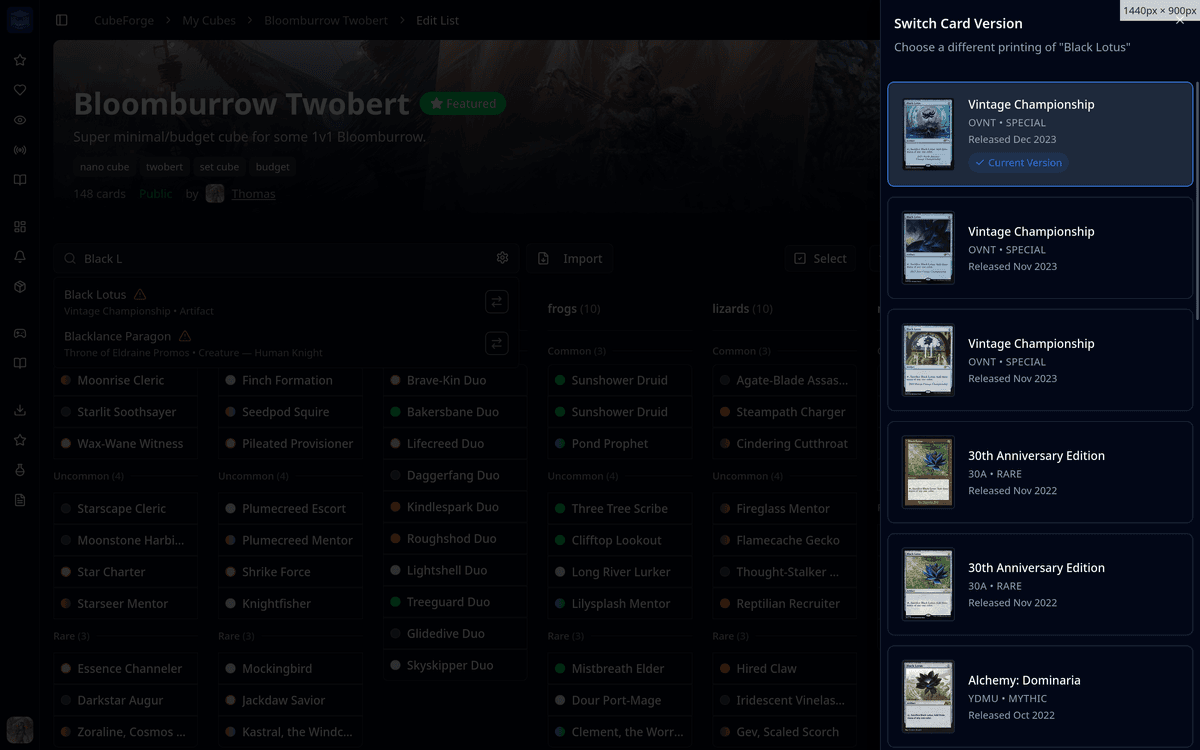
Task: Open the notifications bell in the sidebar
Action: pos(20,257)
